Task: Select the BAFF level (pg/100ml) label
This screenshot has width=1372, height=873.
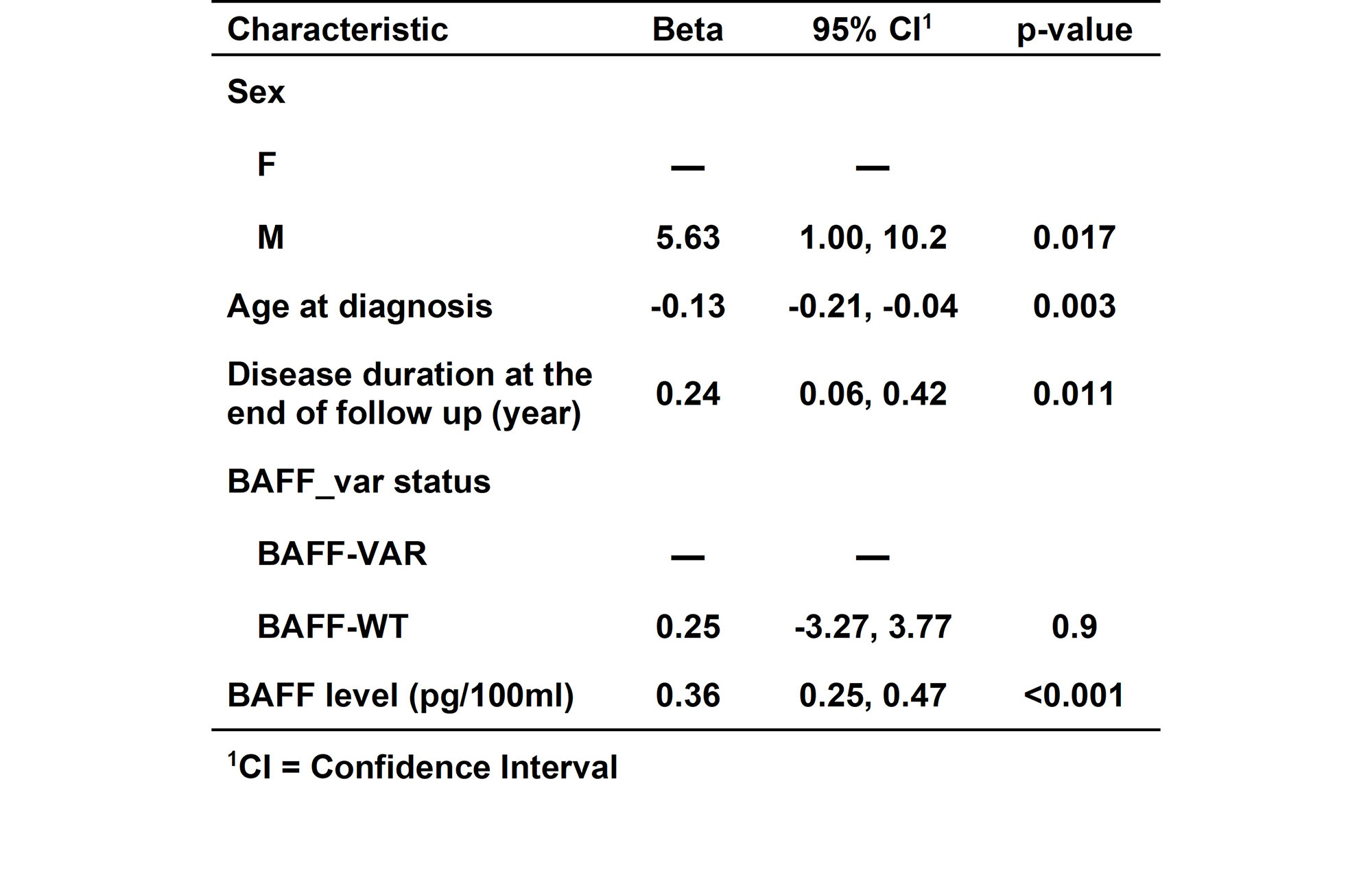Action: pyautogui.click(x=400, y=695)
